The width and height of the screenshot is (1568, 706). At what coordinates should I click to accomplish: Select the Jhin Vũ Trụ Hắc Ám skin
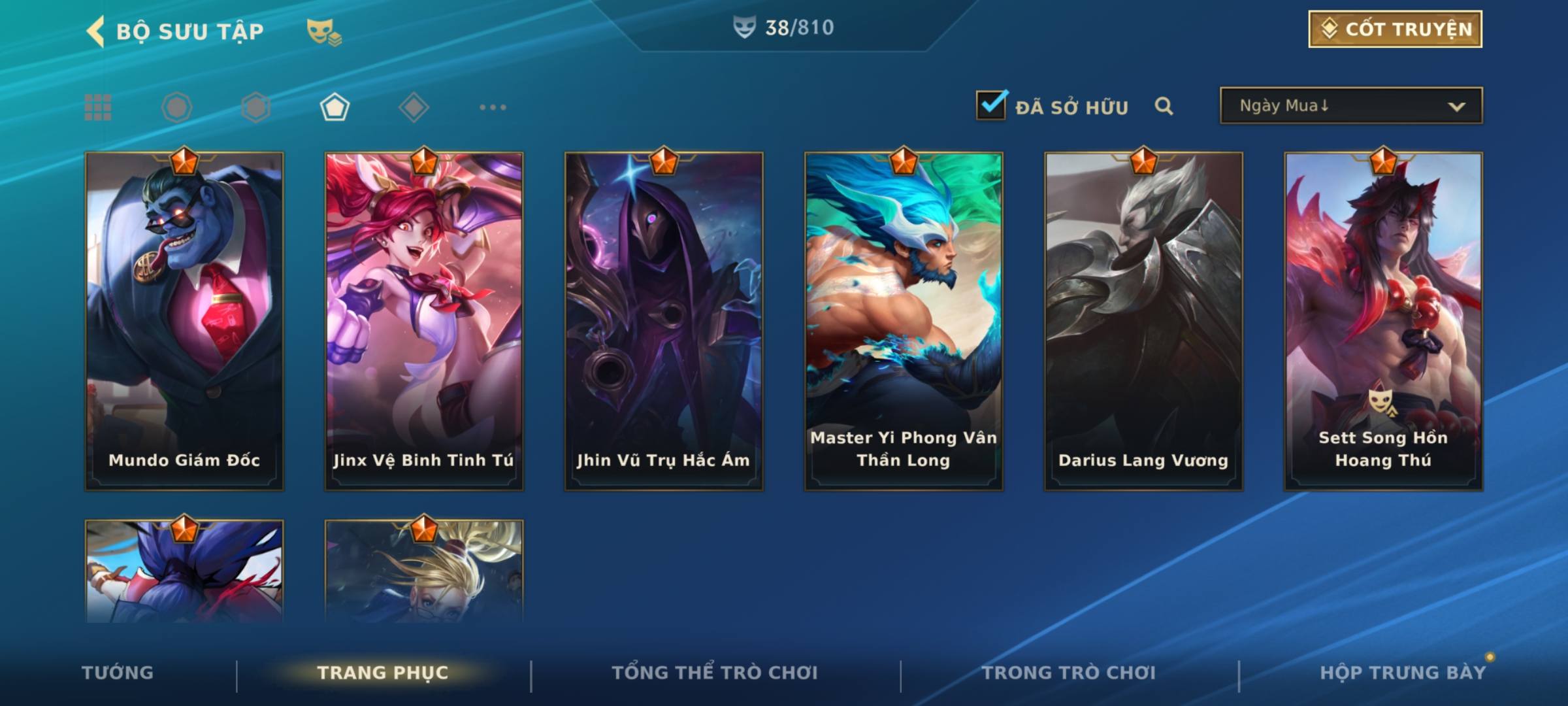[664, 321]
